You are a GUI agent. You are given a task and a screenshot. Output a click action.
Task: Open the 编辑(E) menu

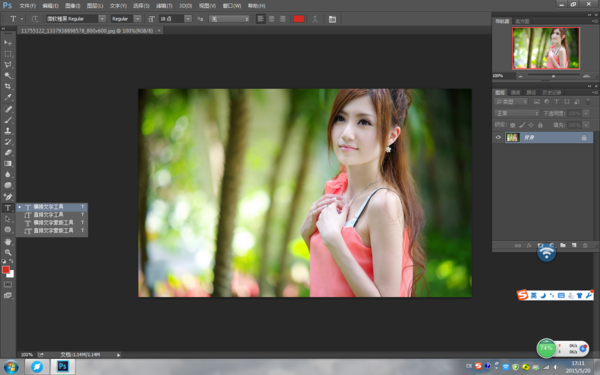coord(50,6)
